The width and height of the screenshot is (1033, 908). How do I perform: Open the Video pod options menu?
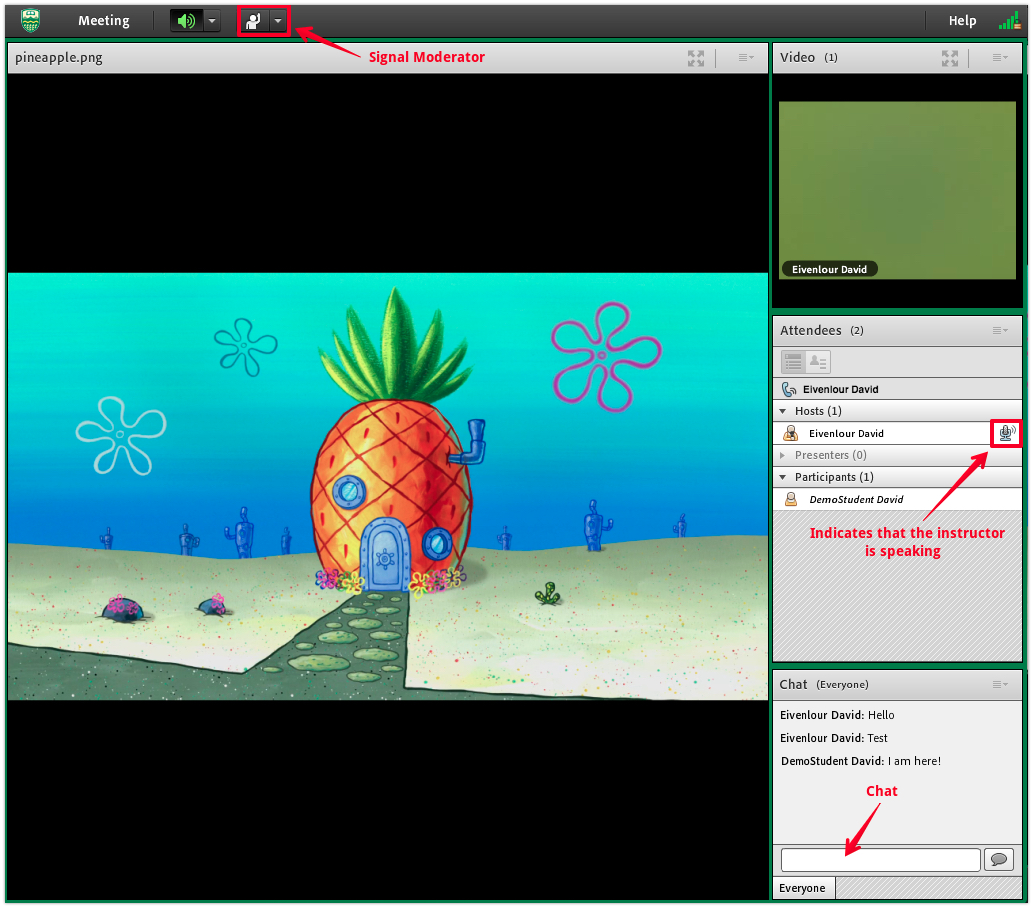(1000, 58)
